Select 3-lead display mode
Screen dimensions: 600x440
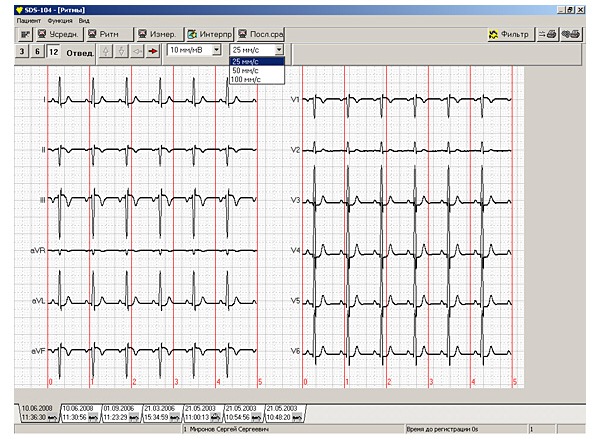click(x=23, y=51)
